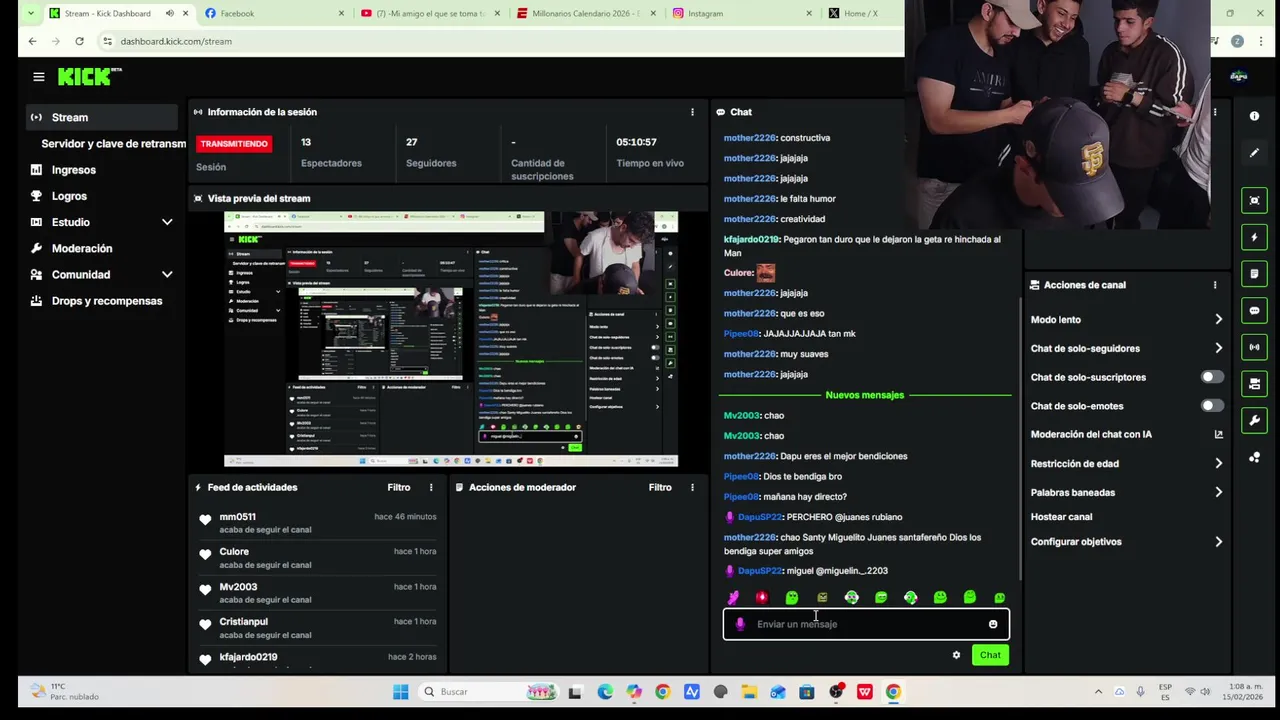
Task: Insert the red emote from quick emote row
Action: (762, 597)
